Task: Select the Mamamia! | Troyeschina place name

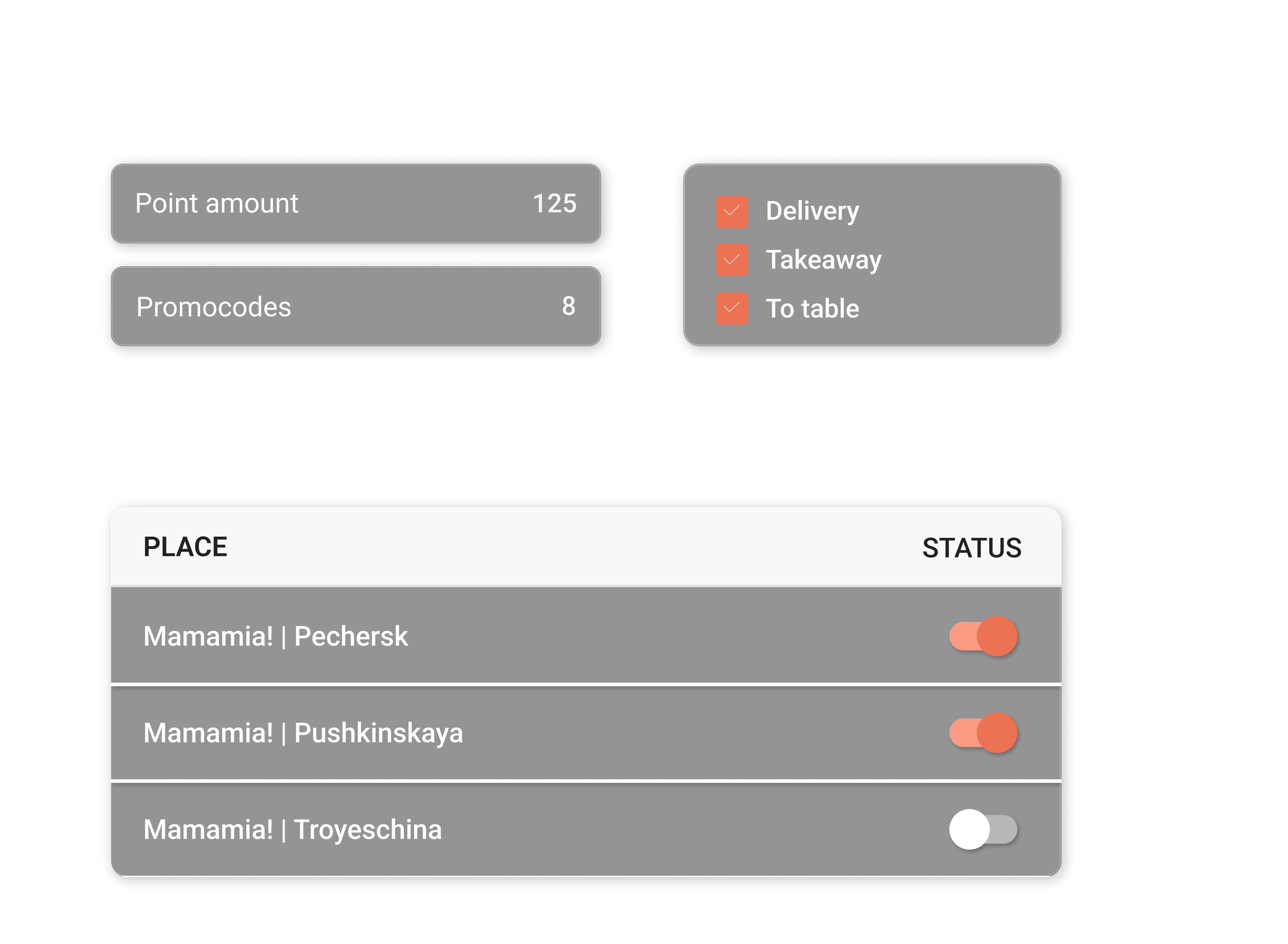Action: tap(292, 830)
